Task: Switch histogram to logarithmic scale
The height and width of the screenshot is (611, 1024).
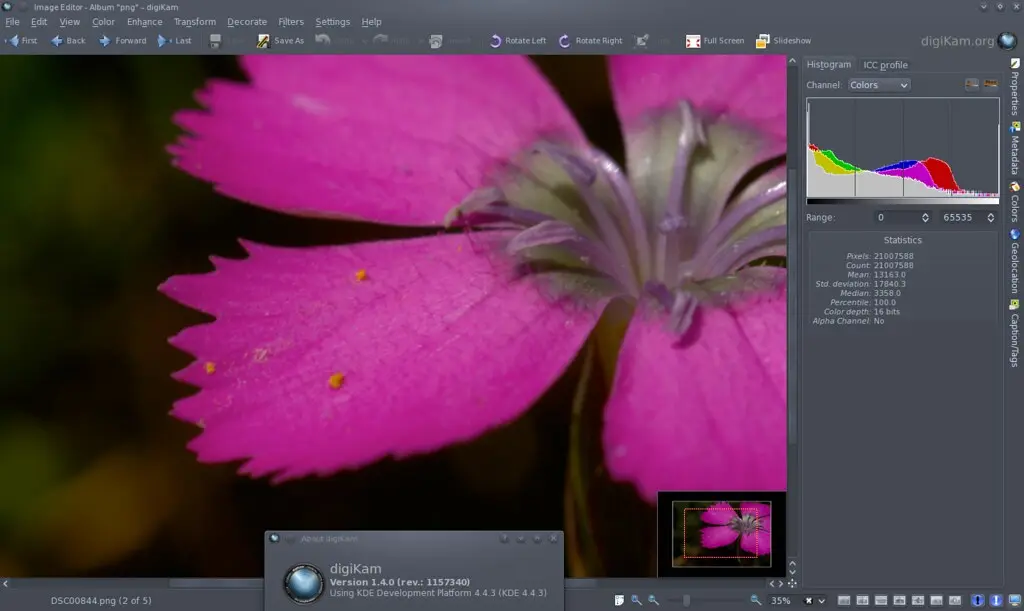Action: 989,84
